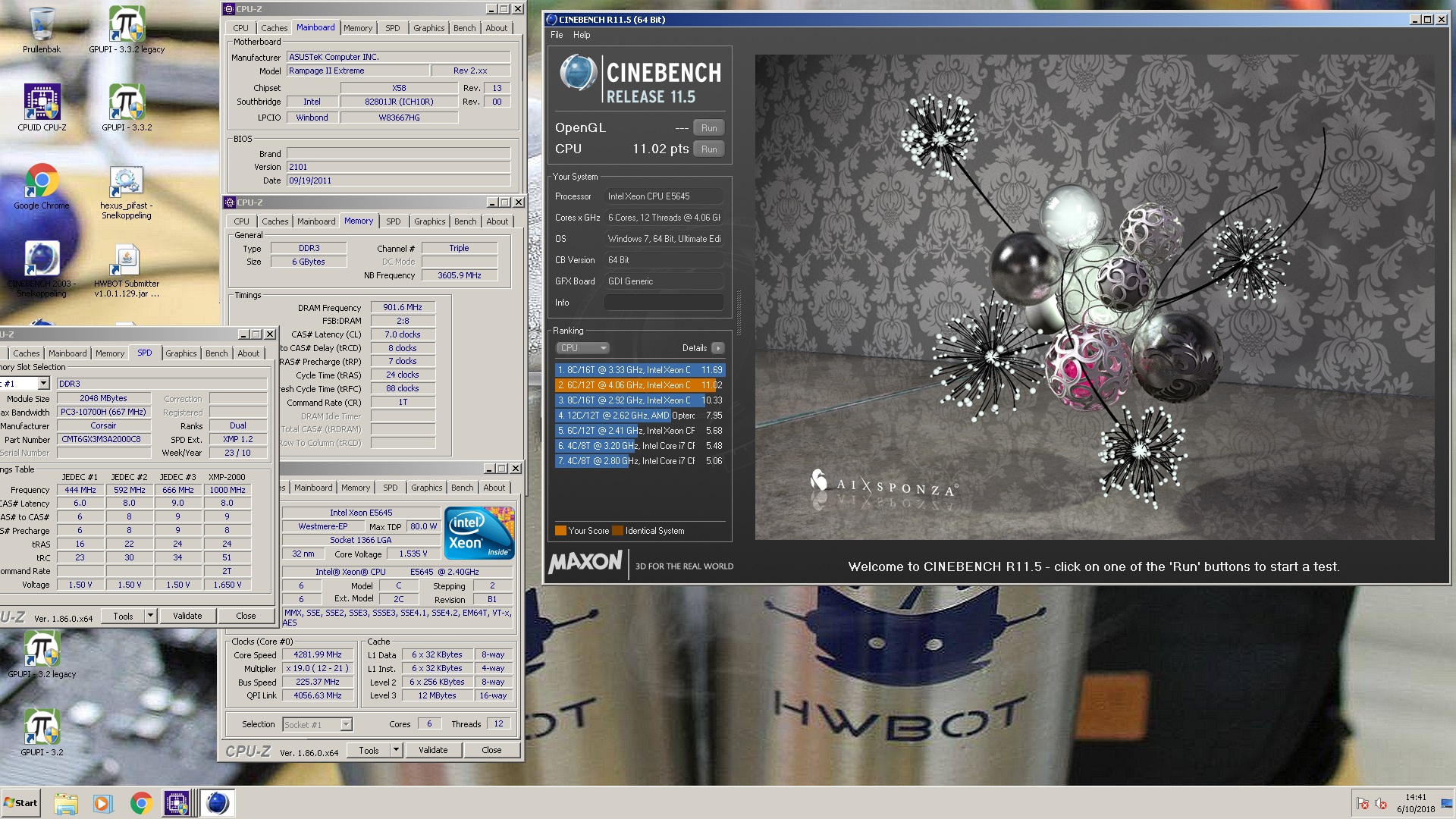This screenshot has height=819, width=1456.
Task: Open Windows Explorer from the taskbar
Action: point(66,803)
